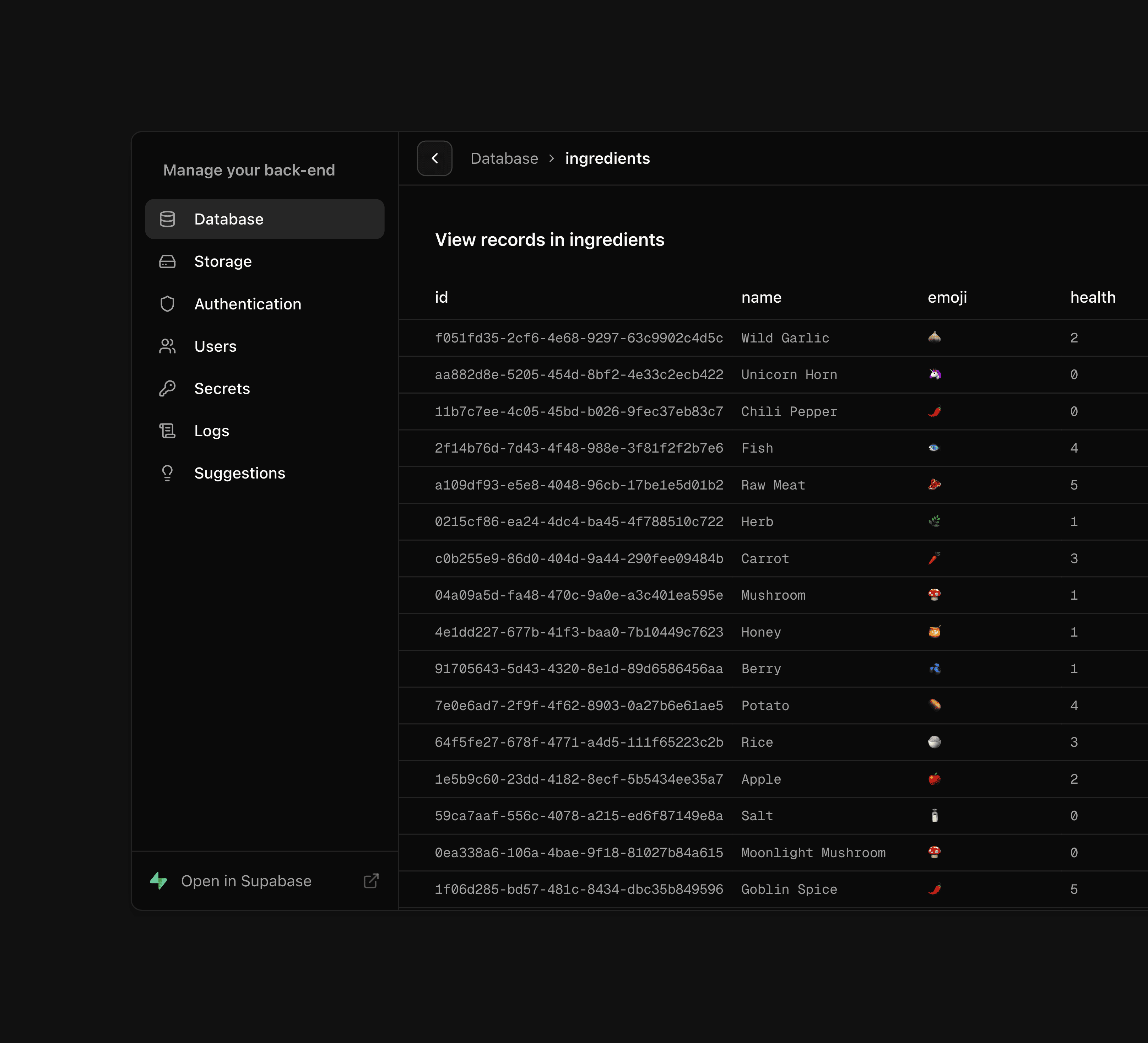Click the breadcrumb chevron separator
1148x1043 pixels.
pyautogui.click(x=551, y=158)
